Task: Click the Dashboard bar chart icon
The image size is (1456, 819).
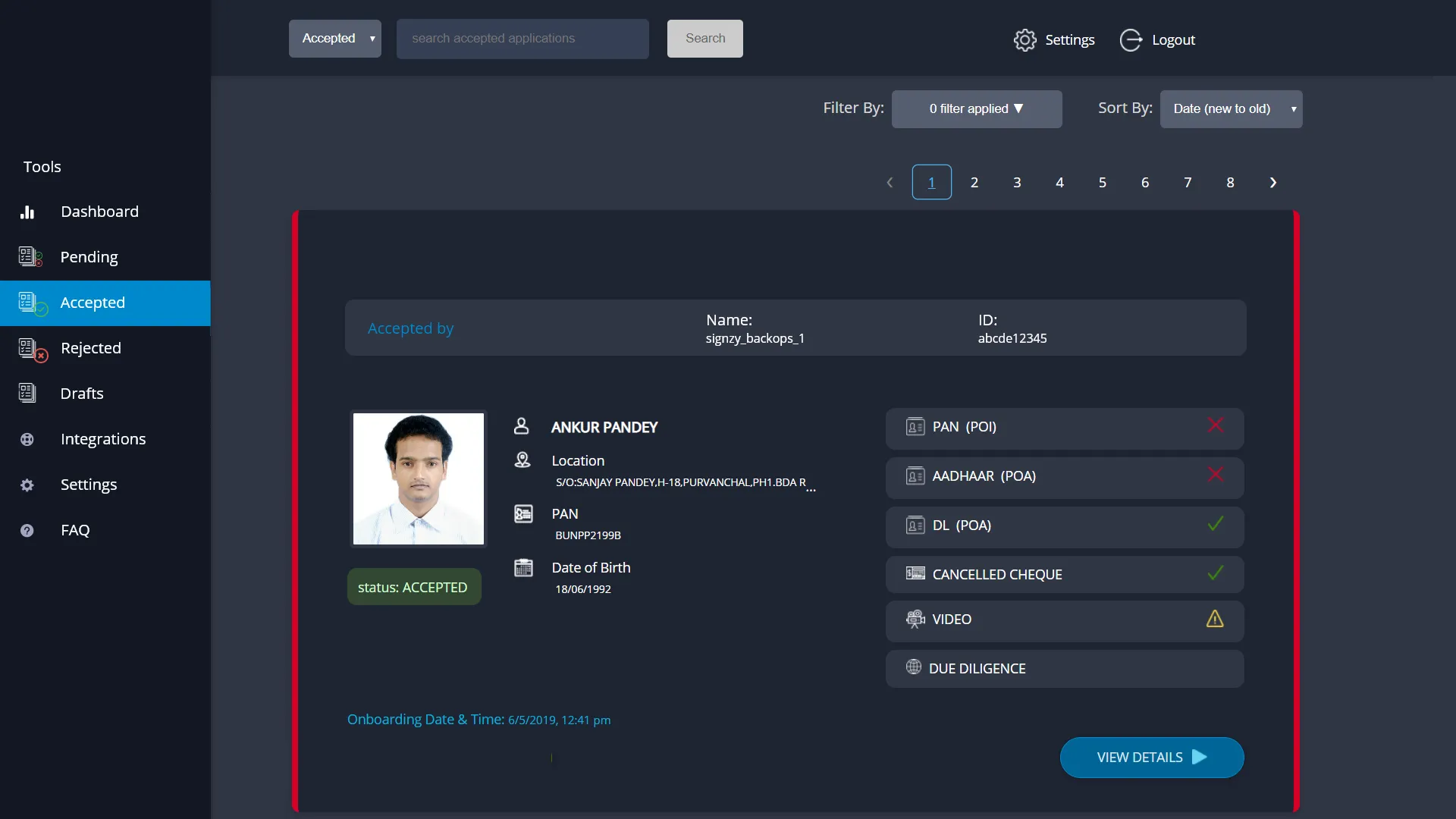Action: coord(27,212)
